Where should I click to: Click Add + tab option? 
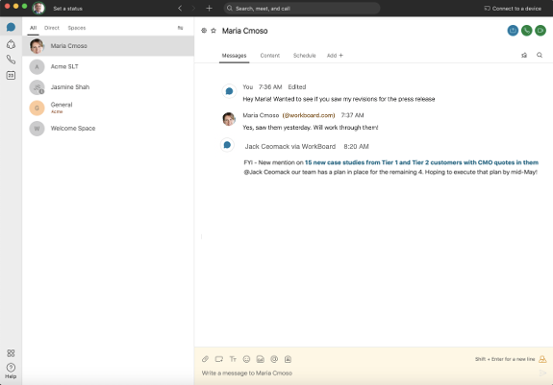coord(335,55)
